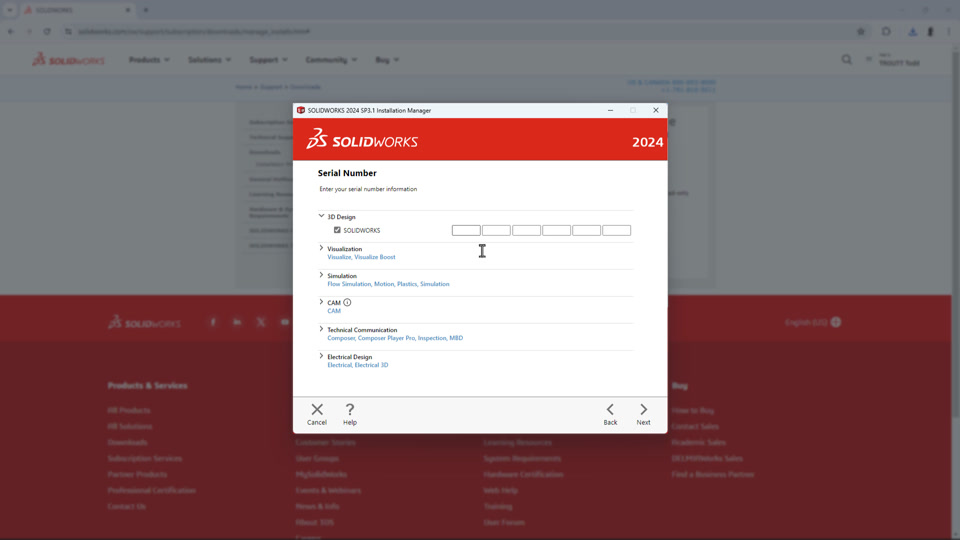Open Buy menu on the website
Screen dimensions: 960x540
point(387,60)
